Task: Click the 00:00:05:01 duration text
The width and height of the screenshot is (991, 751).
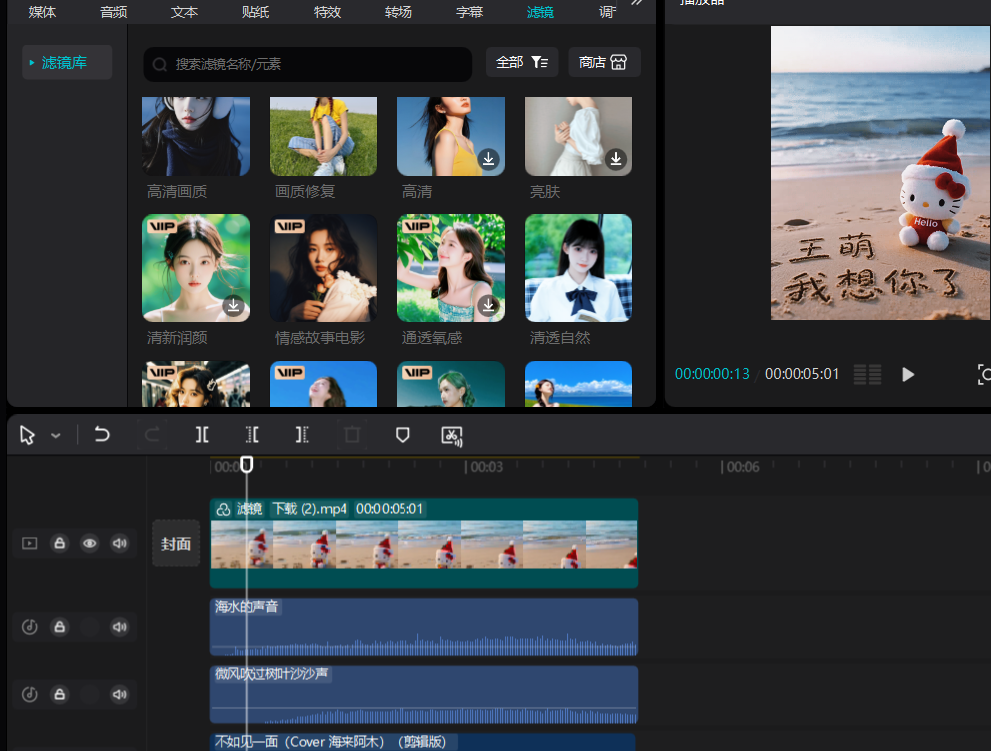Action: pos(801,374)
